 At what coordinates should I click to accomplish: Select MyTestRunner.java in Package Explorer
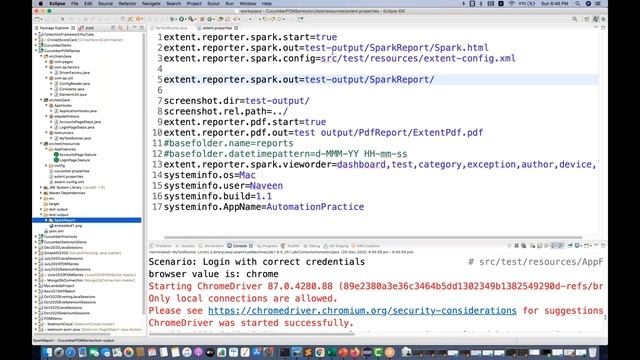[75, 138]
